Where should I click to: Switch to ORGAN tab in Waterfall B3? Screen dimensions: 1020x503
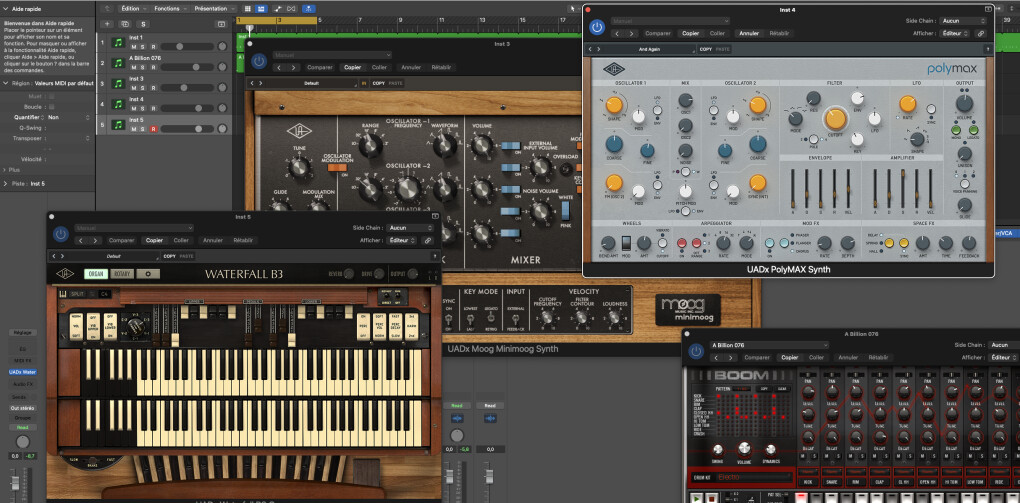coord(96,274)
